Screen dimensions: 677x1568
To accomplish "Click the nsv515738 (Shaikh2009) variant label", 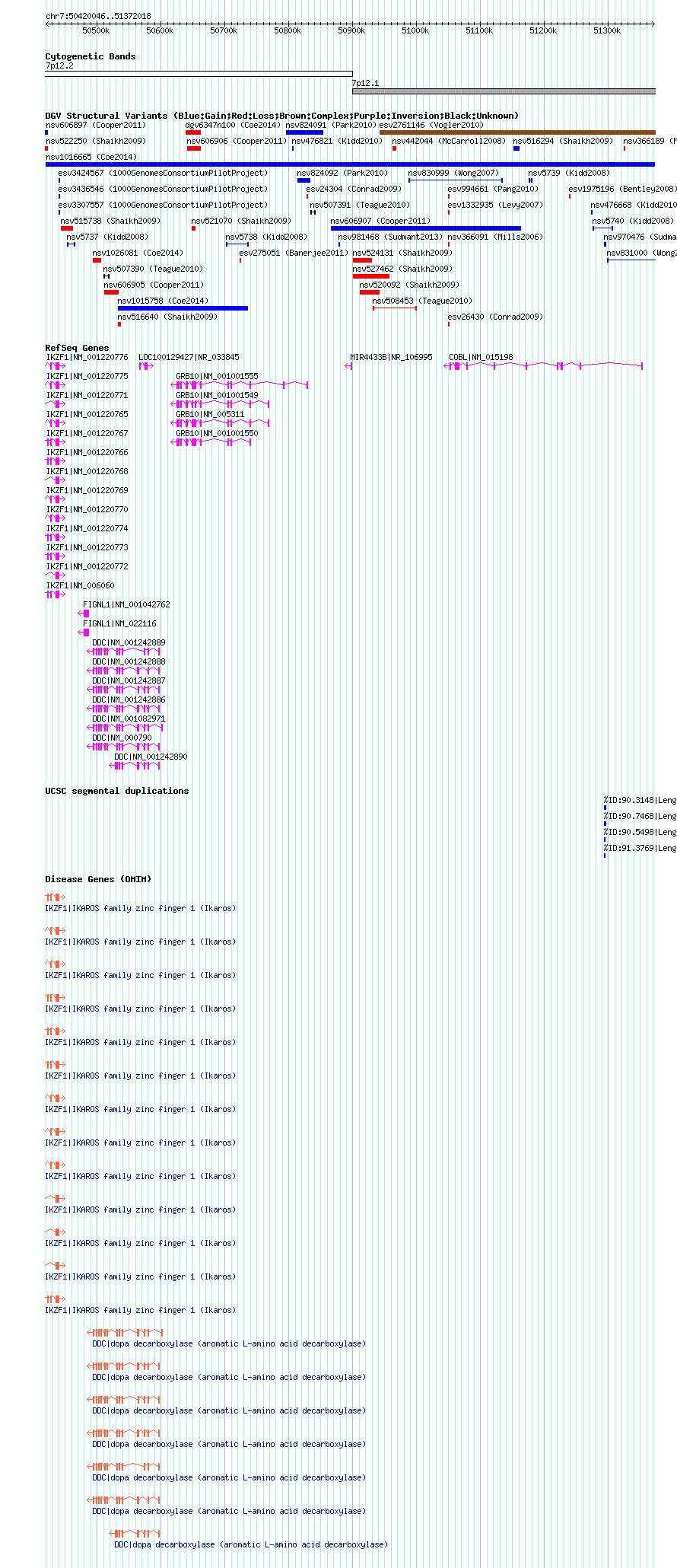I will [110, 221].
